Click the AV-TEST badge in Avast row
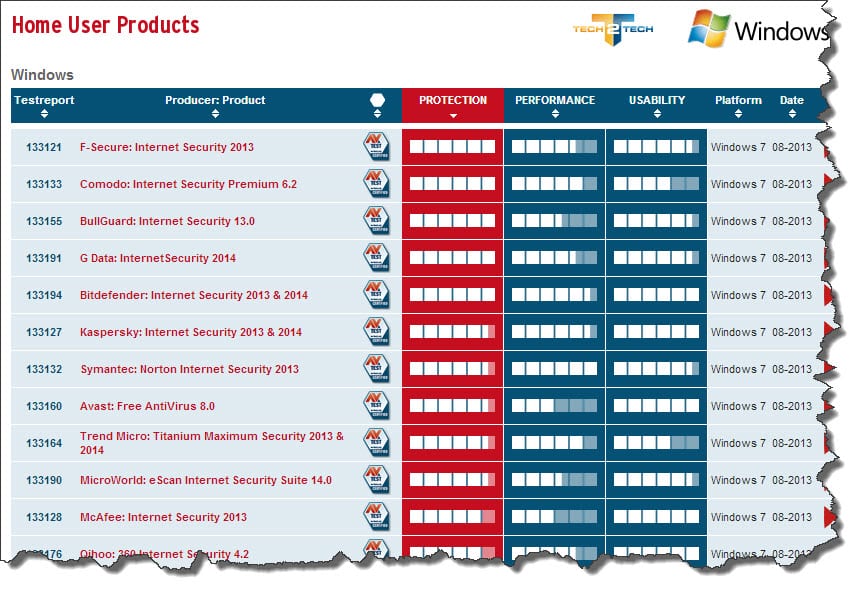The image size is (861, 593). coord(376,406)
